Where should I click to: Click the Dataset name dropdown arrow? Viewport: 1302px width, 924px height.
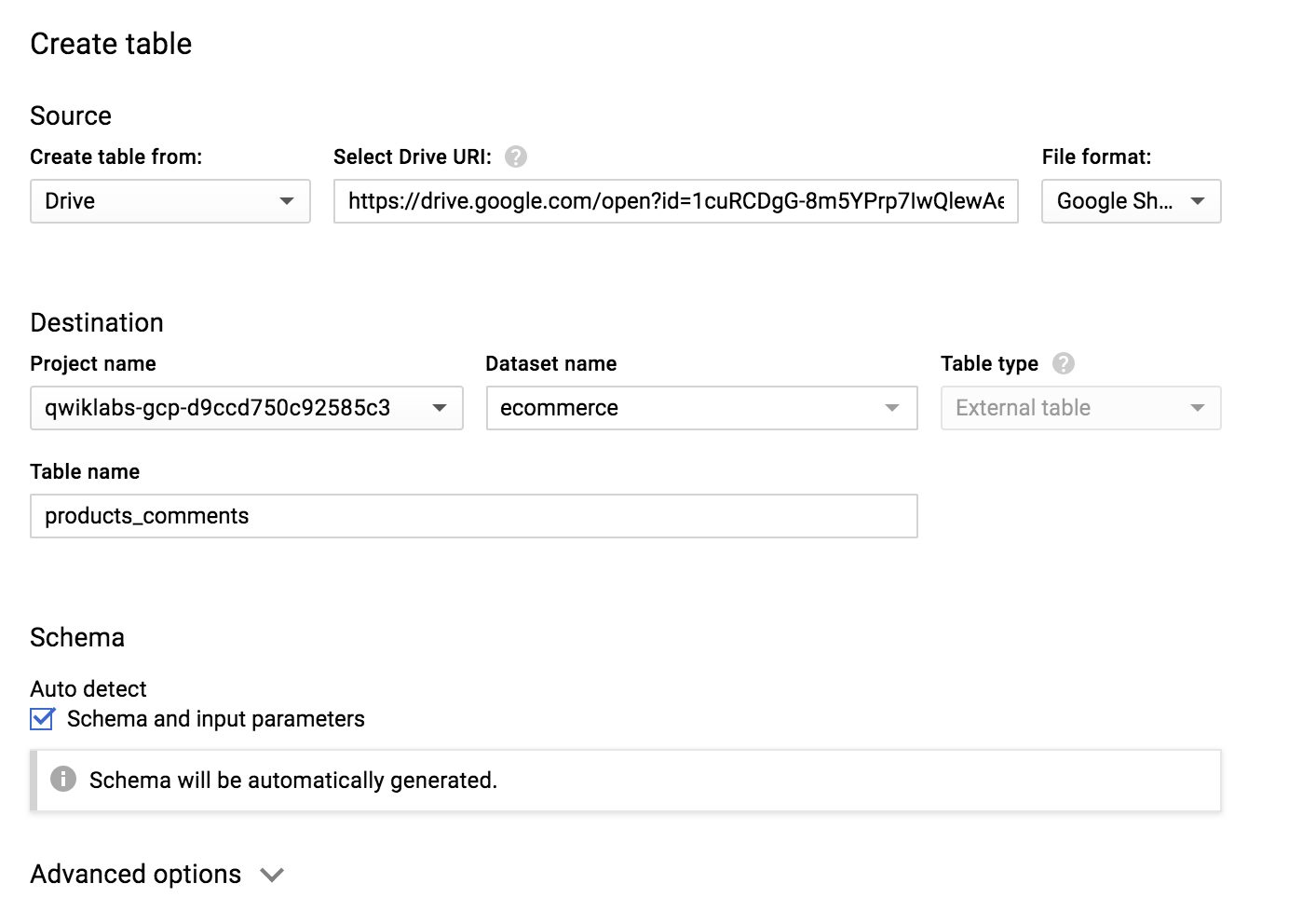point(892,408)
